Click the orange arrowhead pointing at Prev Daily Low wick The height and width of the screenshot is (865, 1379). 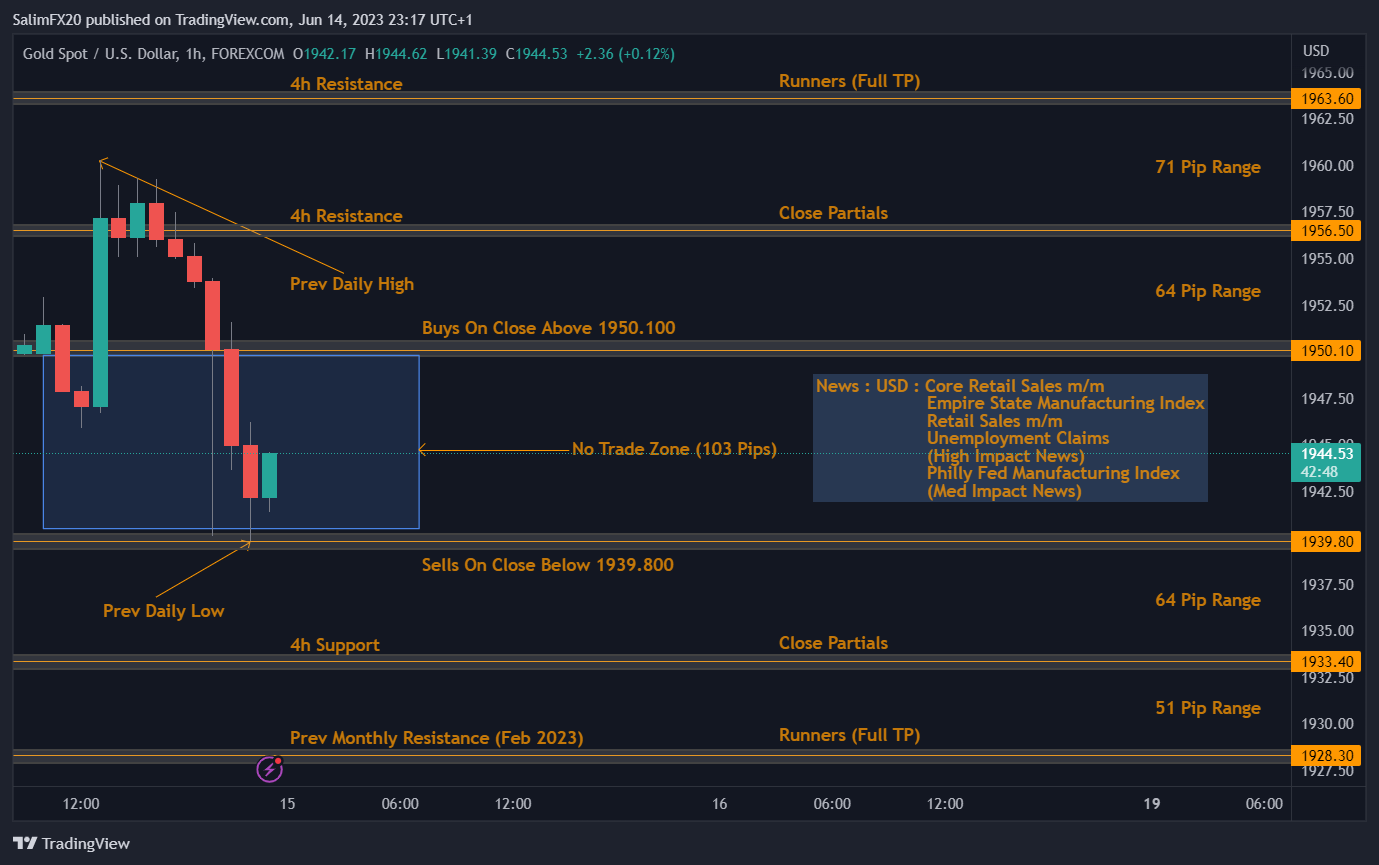(247, 544)
